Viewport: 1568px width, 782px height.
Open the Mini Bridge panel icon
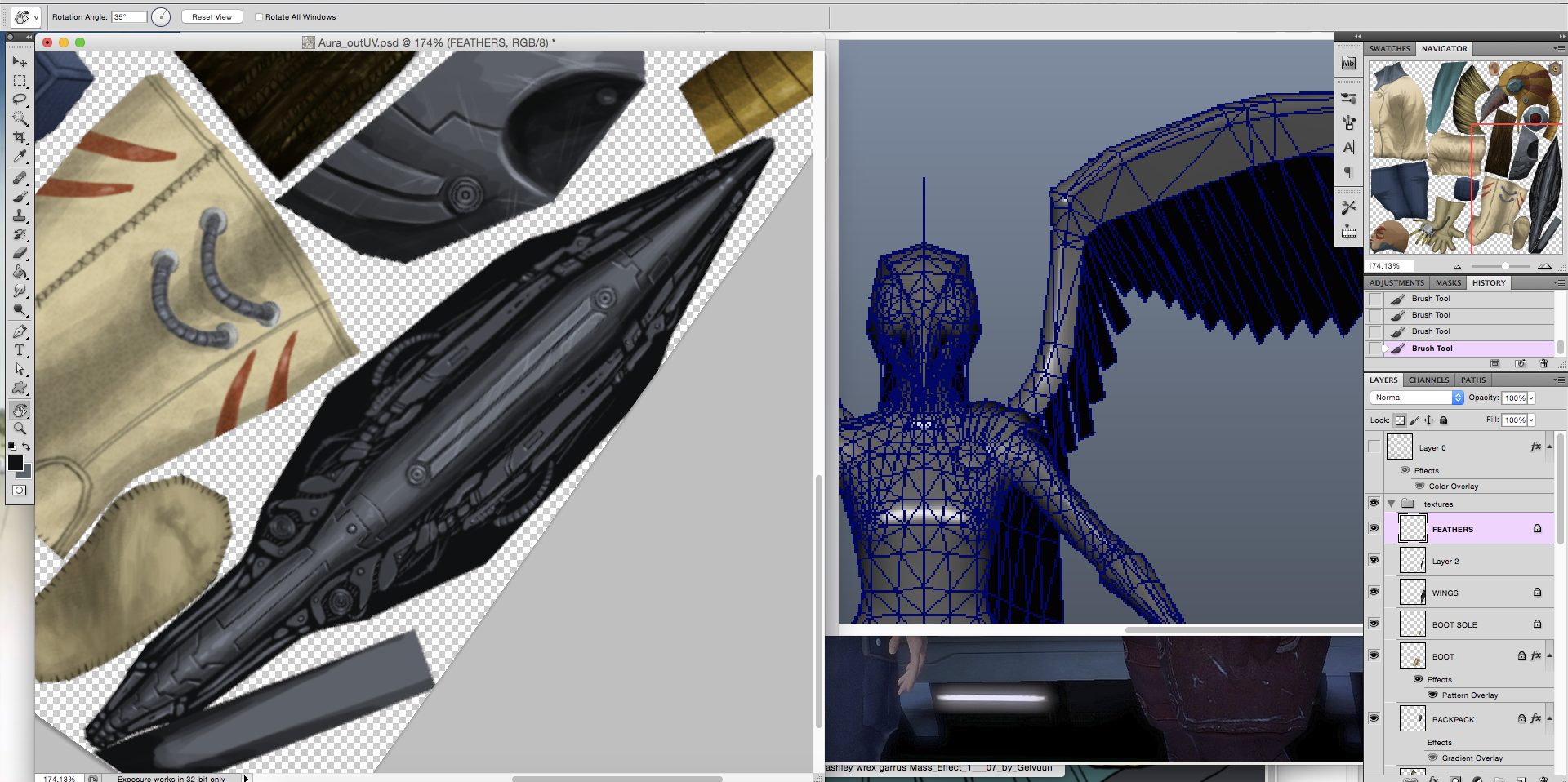(x=1348, y=64)
